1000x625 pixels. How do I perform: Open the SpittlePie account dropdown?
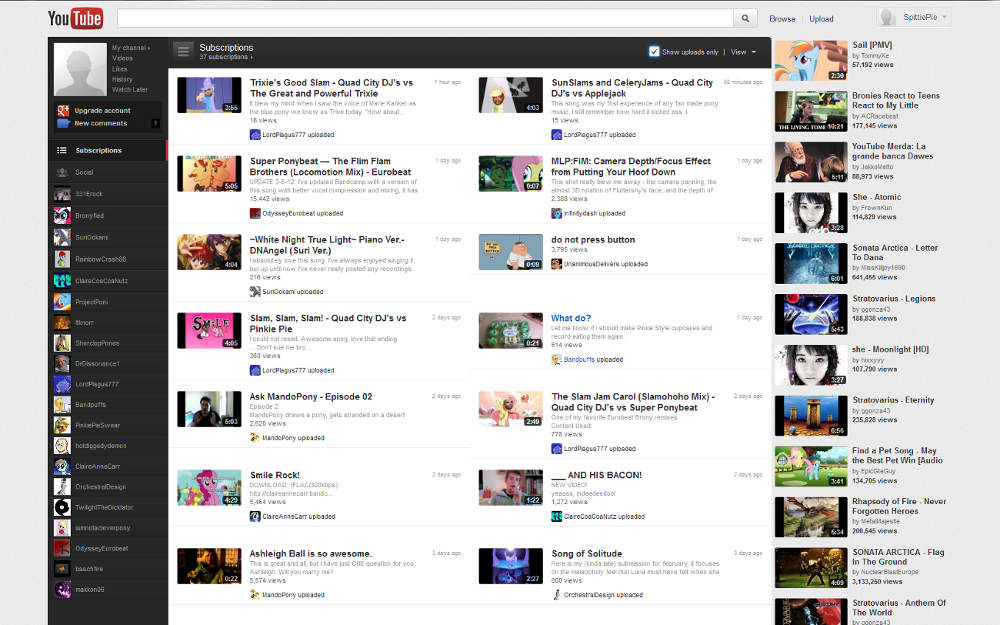(925, 17)
